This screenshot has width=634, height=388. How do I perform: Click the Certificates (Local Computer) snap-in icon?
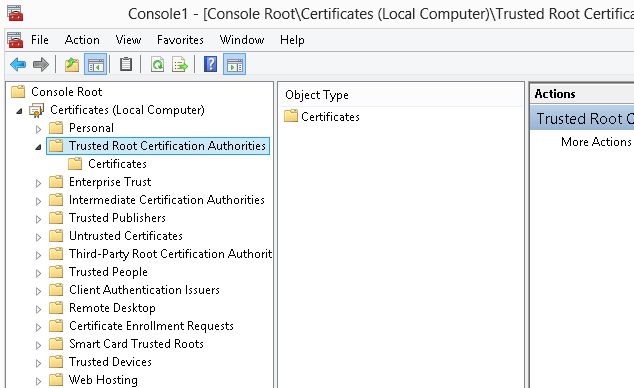[37, 110]
